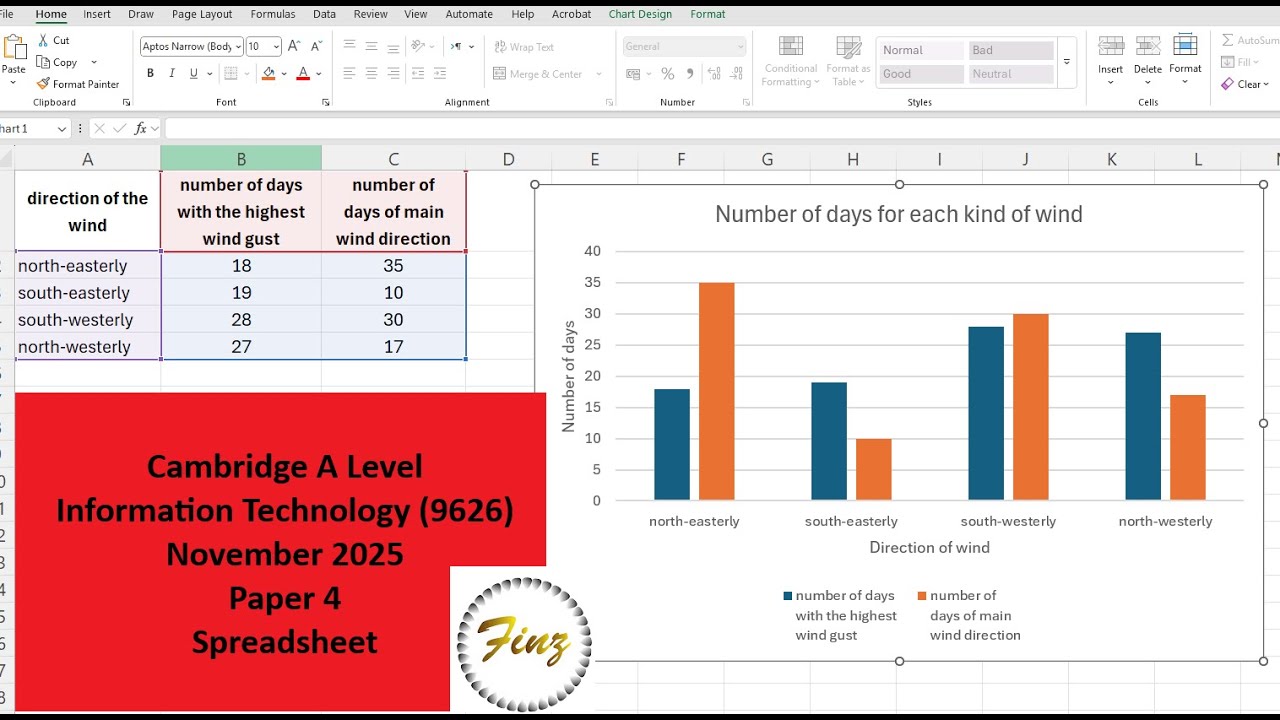Click the Insert Function fx icon
The image size is (1280, 720).
click(x=141, y=128)
